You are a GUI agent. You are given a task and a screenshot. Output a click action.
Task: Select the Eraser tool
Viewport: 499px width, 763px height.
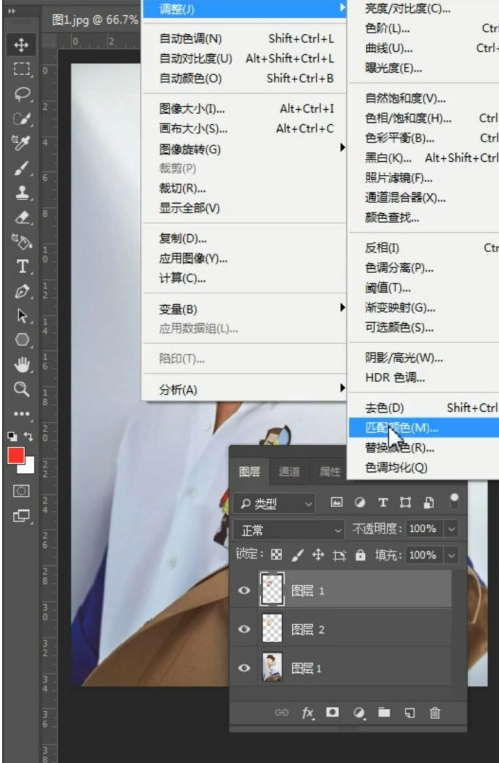(21, 218)
